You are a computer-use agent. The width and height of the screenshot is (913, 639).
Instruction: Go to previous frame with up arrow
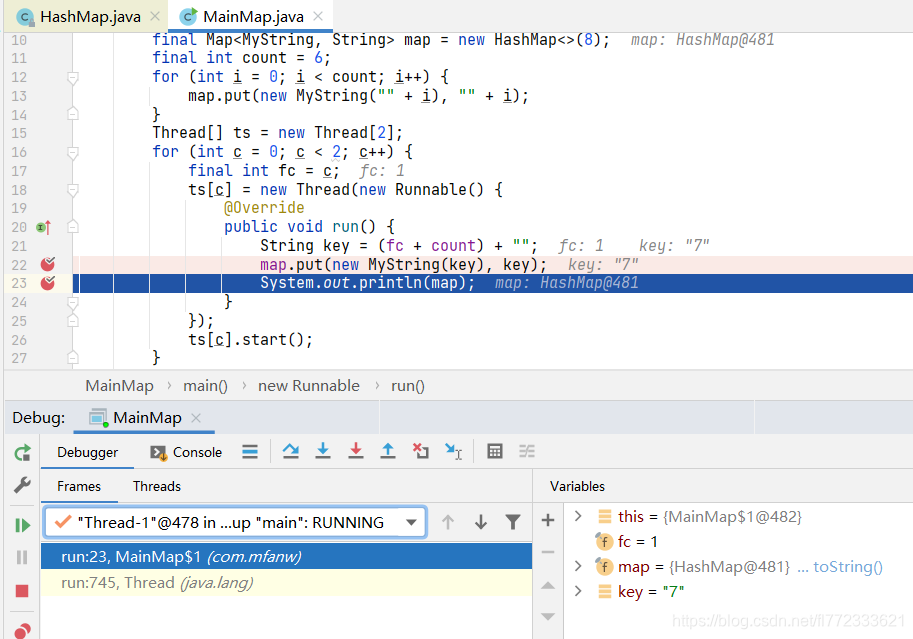click(448, 522)
